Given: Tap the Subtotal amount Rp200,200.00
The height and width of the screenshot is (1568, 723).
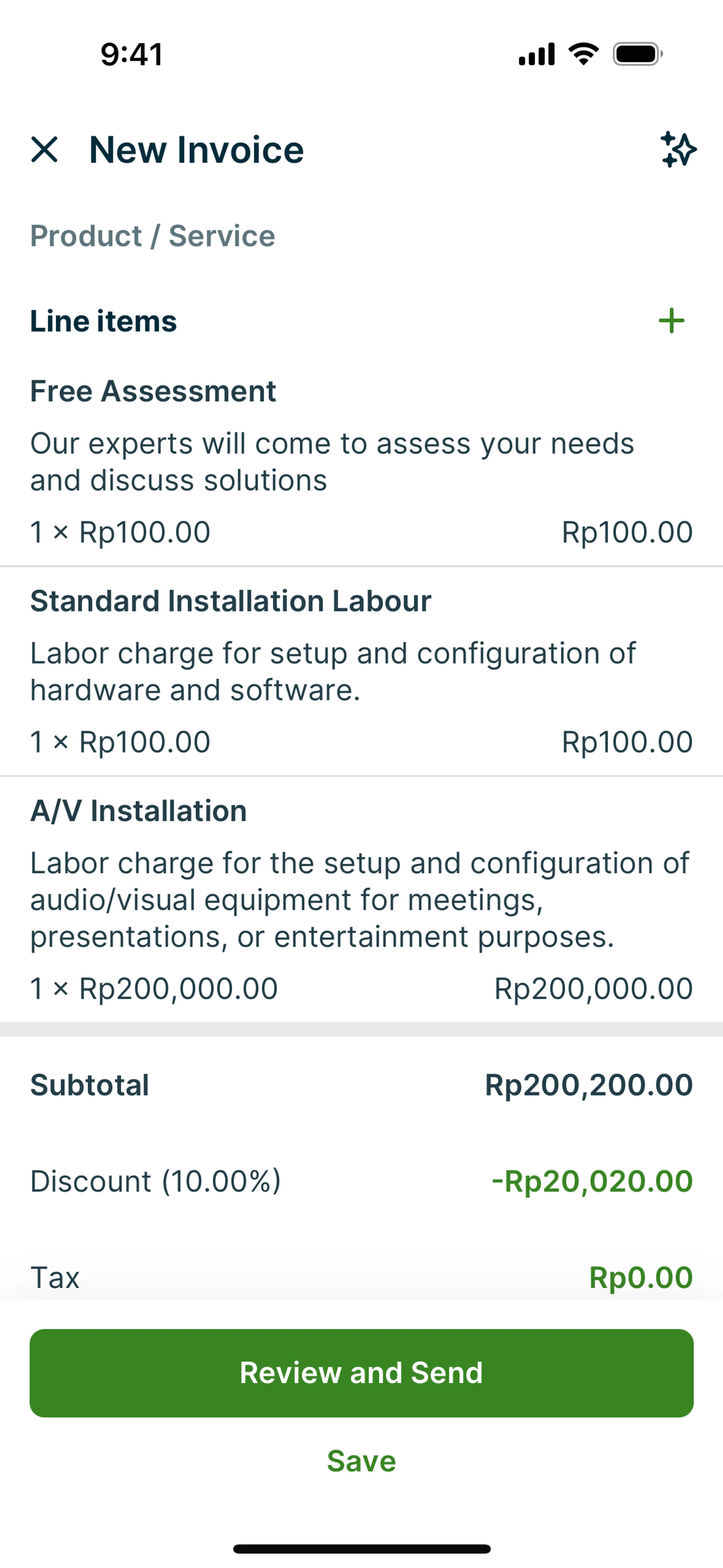Looking at the screenshot, I should [x=589, y=1085].
